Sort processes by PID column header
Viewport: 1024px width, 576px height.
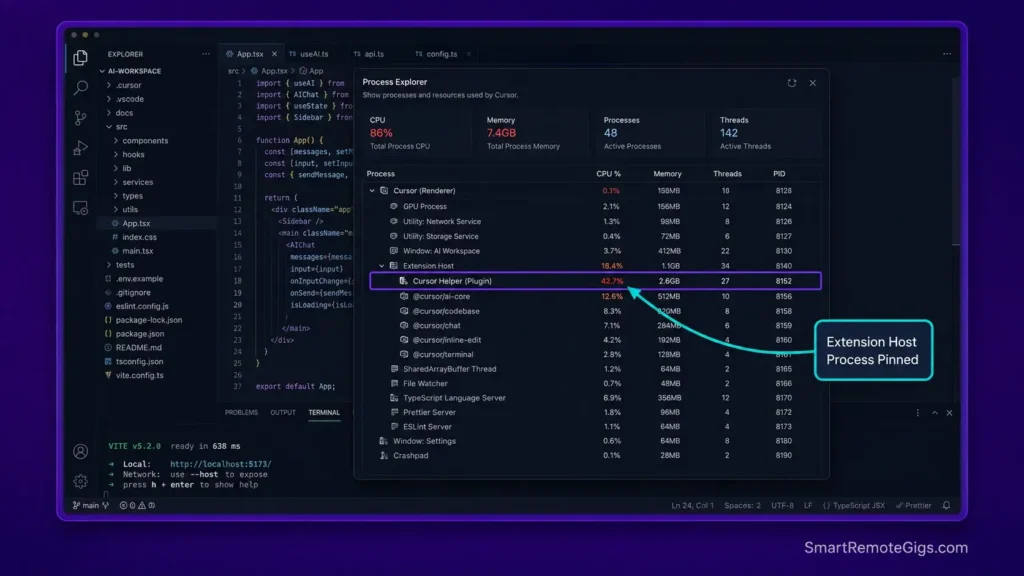click(779, 174)
